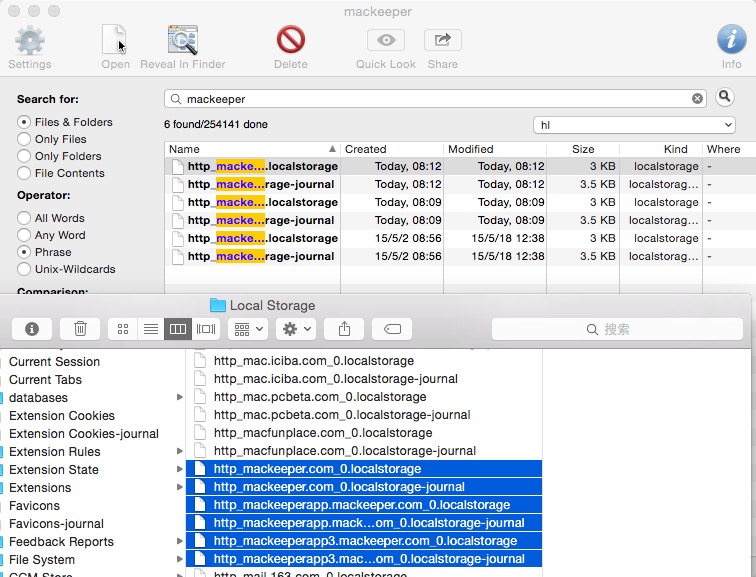The image size is (756, 577).
Task: Switch Finder to cover flow view
Action: tap(206, 329)
